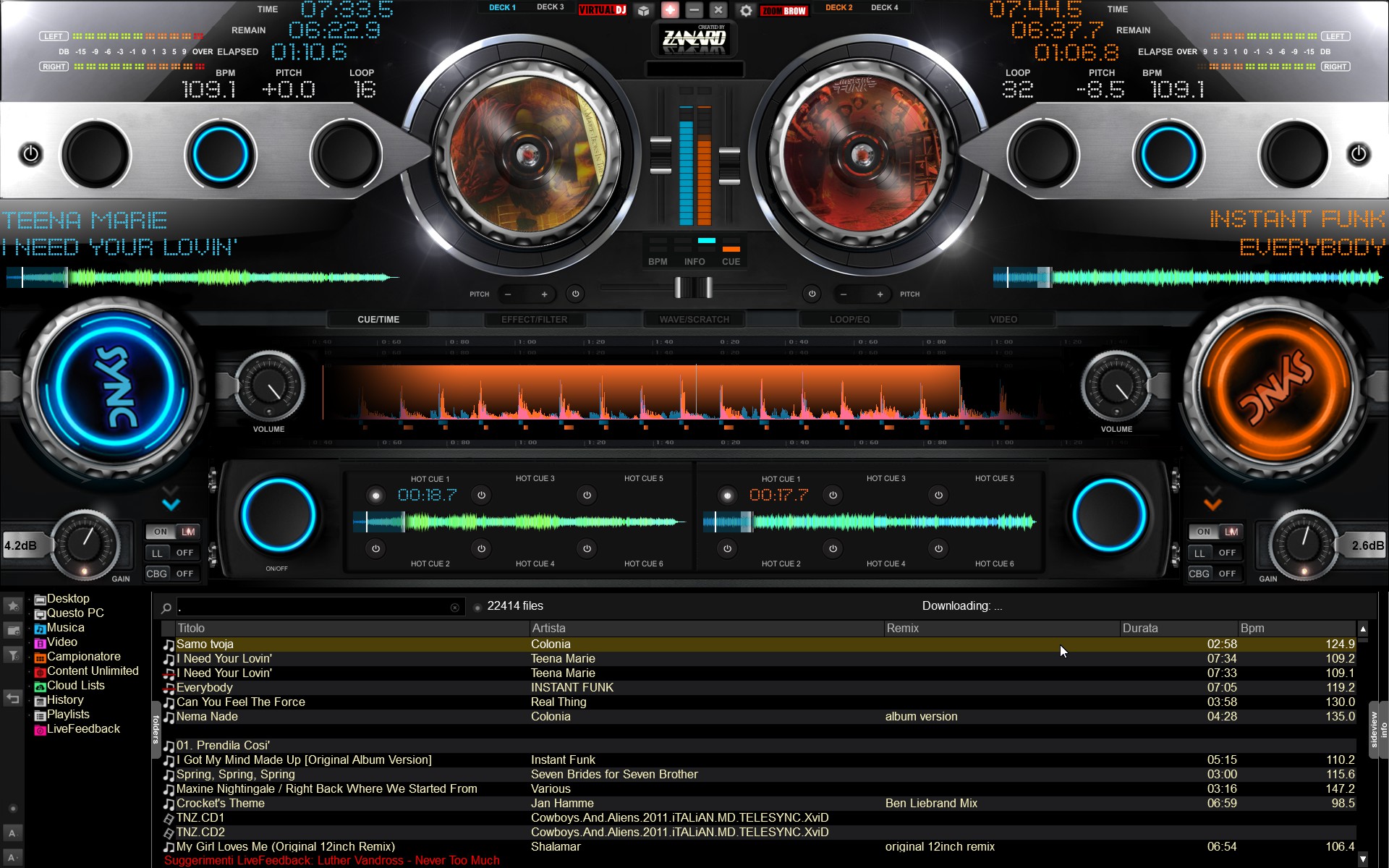
Task: Expand the blue chevron under the left SYNC button
Action: [171, 503]
